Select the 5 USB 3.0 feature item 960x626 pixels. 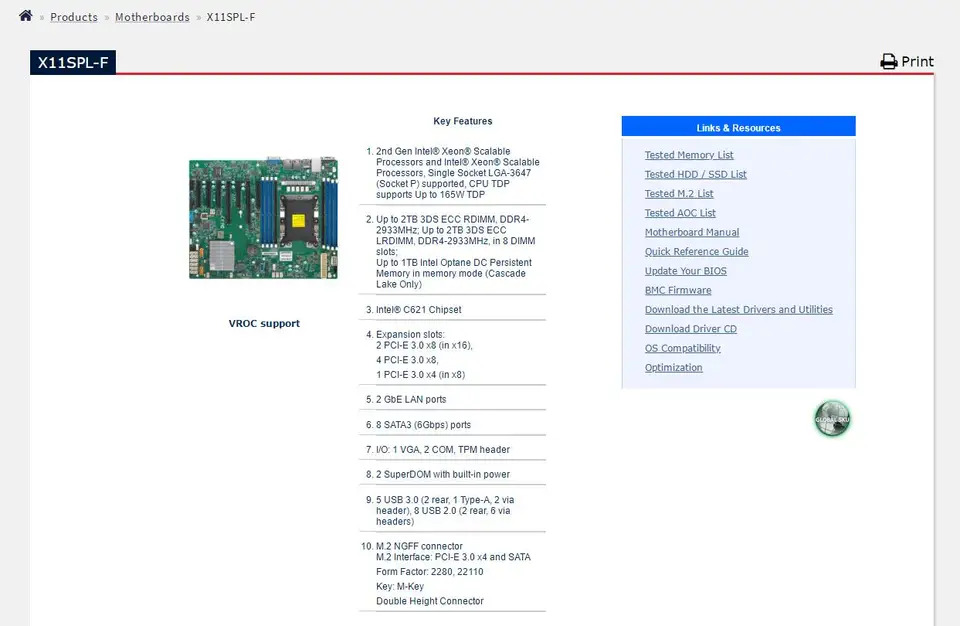point(445,511)
